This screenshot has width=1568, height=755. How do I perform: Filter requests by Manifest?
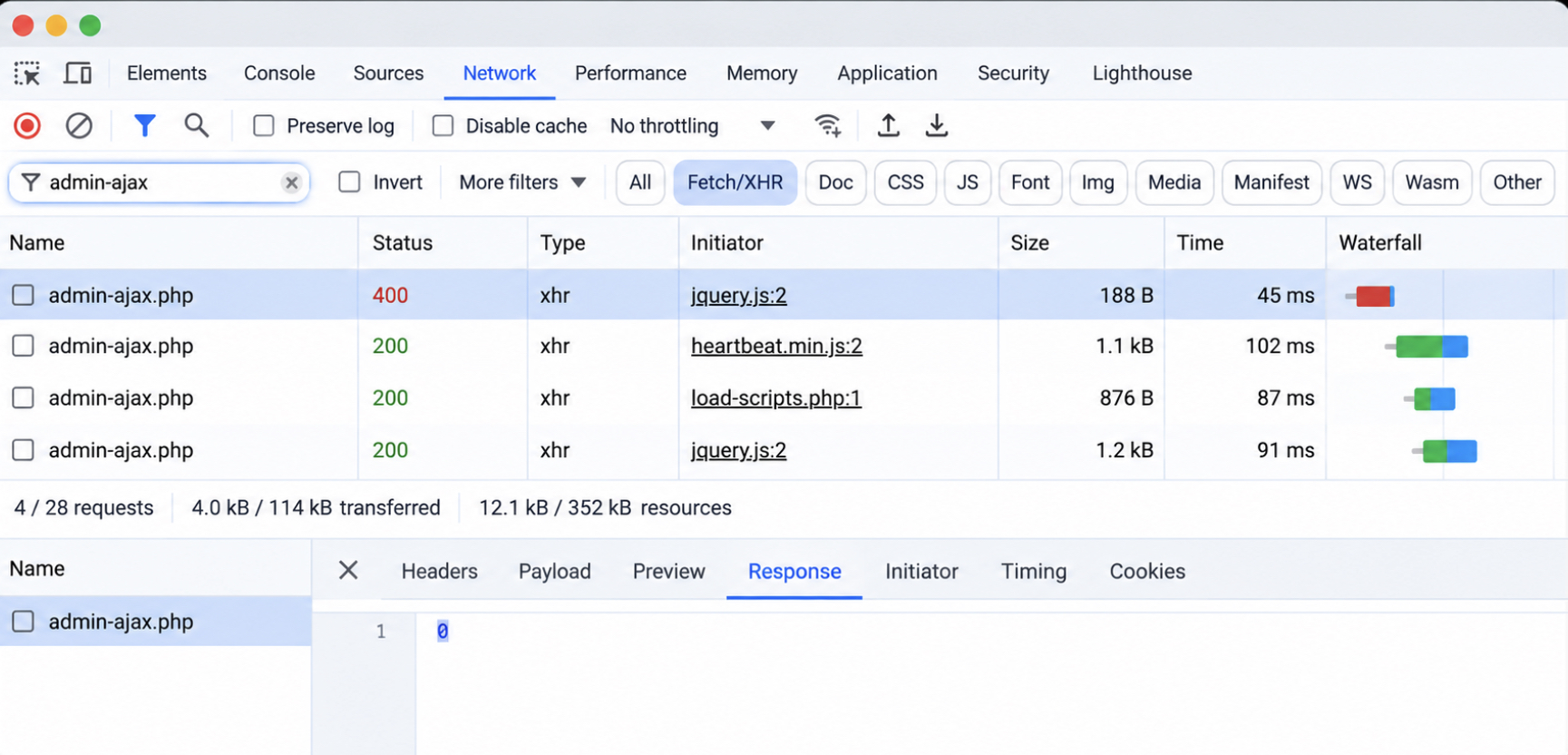pos(1271,182)
